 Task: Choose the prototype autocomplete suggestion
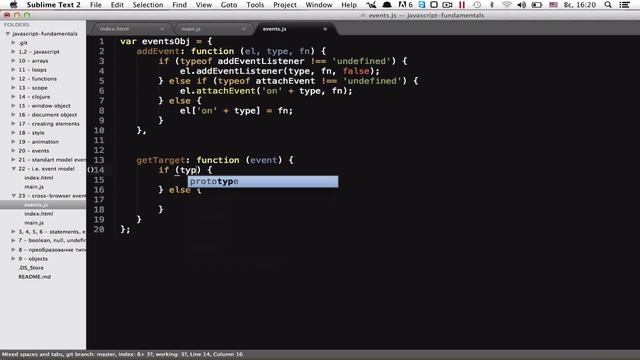263,182
